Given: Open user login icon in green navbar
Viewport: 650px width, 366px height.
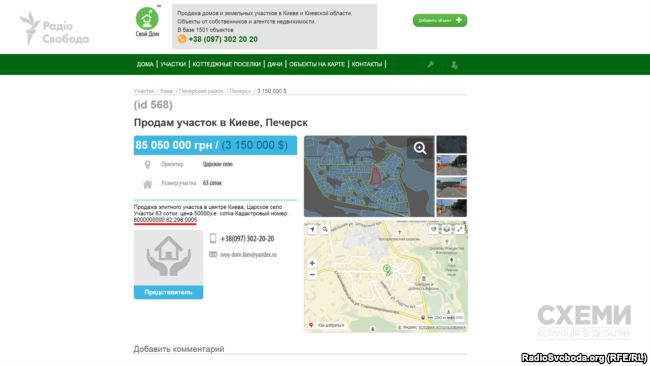Looking at the screenshot, I should [454, 65].
